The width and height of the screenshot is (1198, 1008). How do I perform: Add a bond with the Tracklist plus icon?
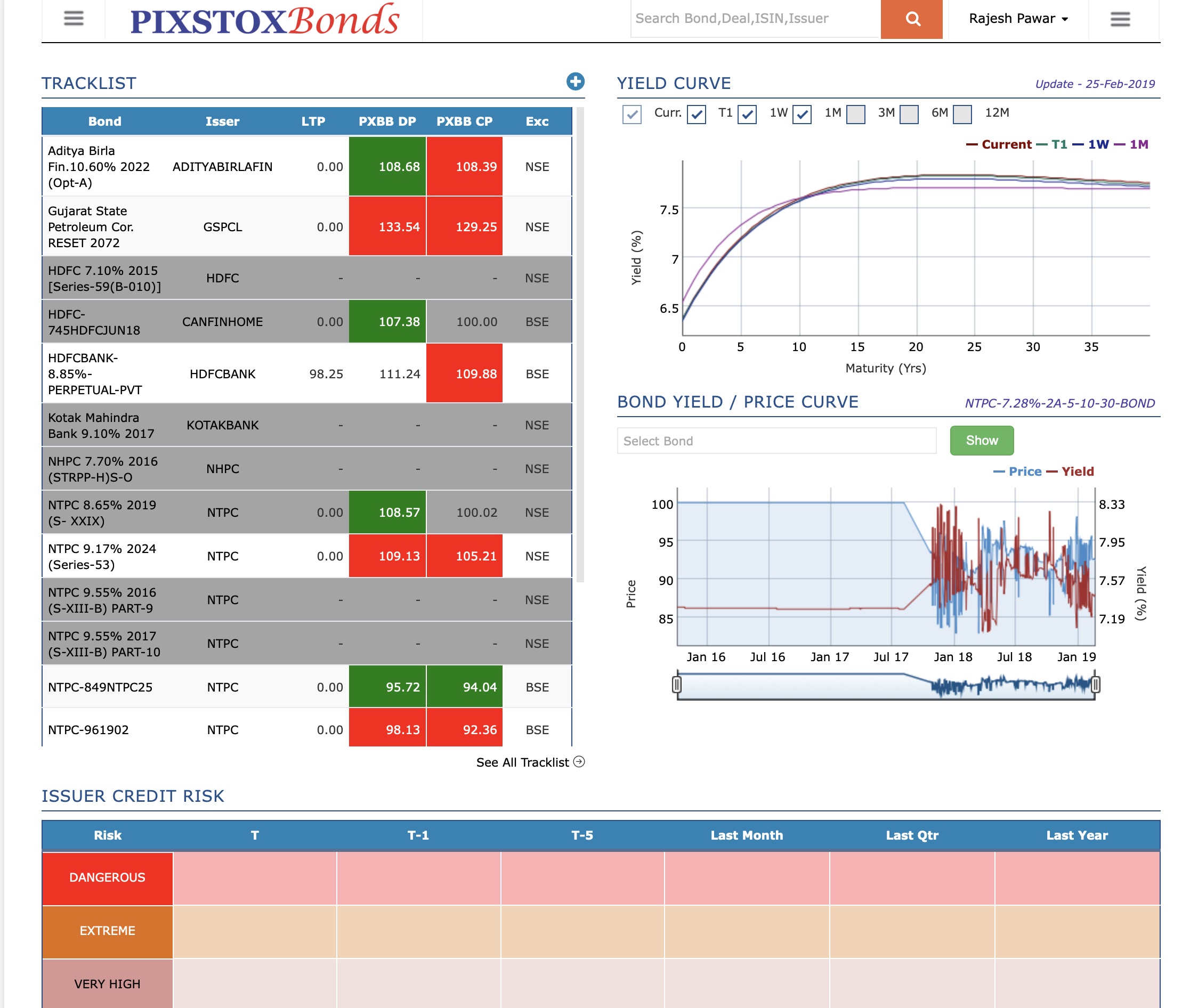pyautogui.click(x=575, y=81)
